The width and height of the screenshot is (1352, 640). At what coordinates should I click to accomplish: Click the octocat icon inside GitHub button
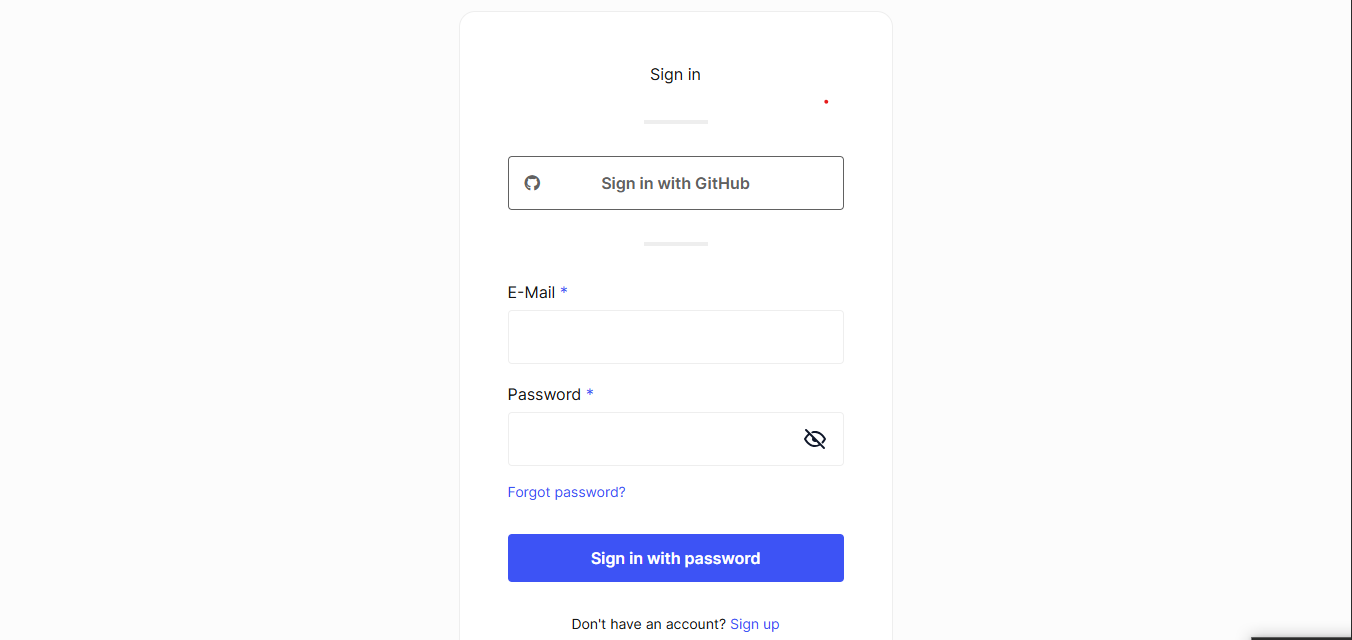pyautogui.click(x=532, y=183)
